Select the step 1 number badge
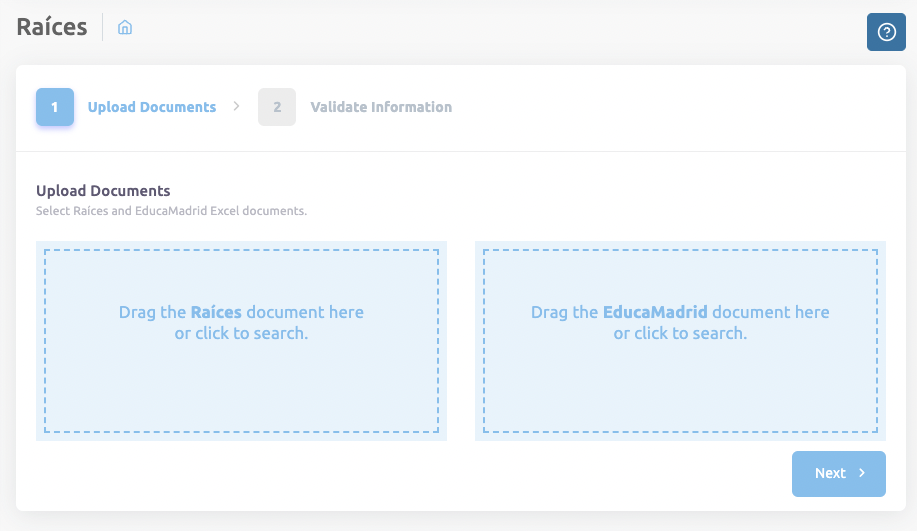This screenshot has height=531, width=917. 55,107
